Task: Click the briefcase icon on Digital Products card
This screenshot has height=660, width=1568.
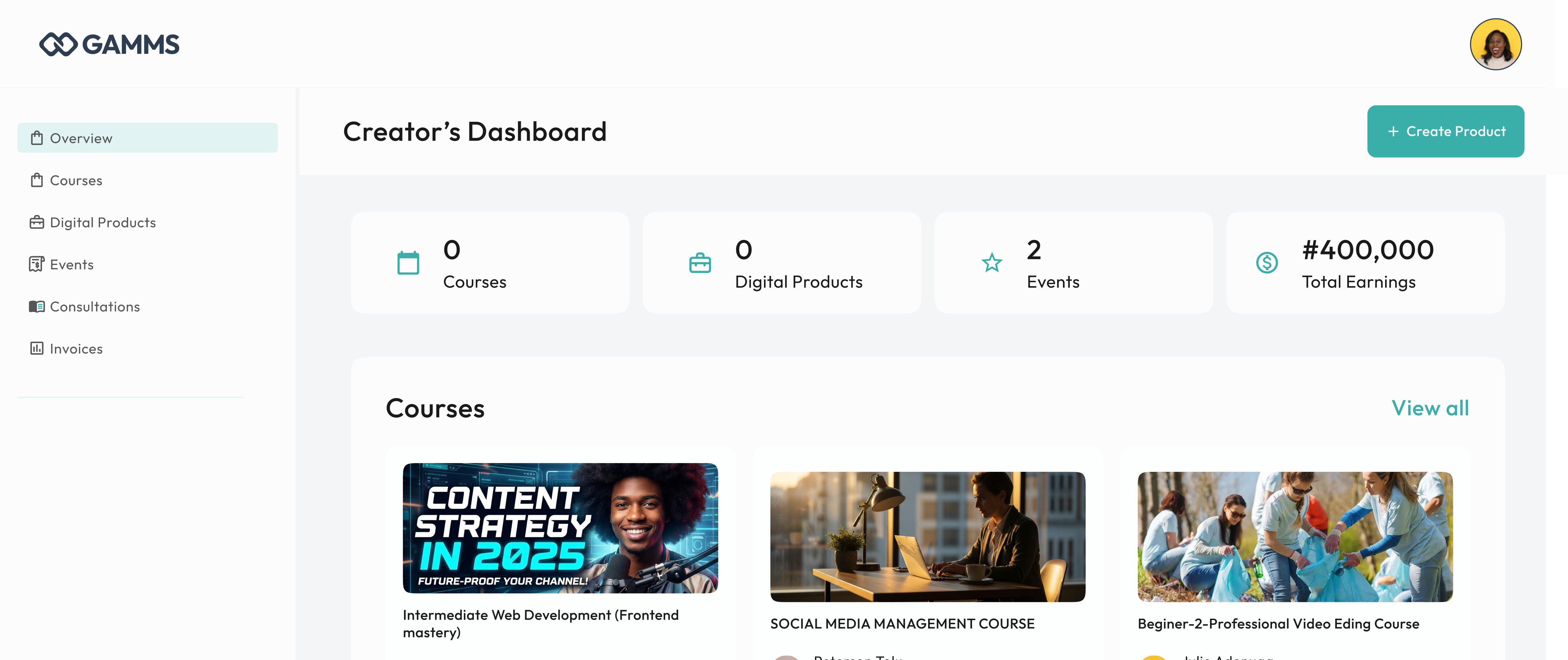Action: (700, 263)
